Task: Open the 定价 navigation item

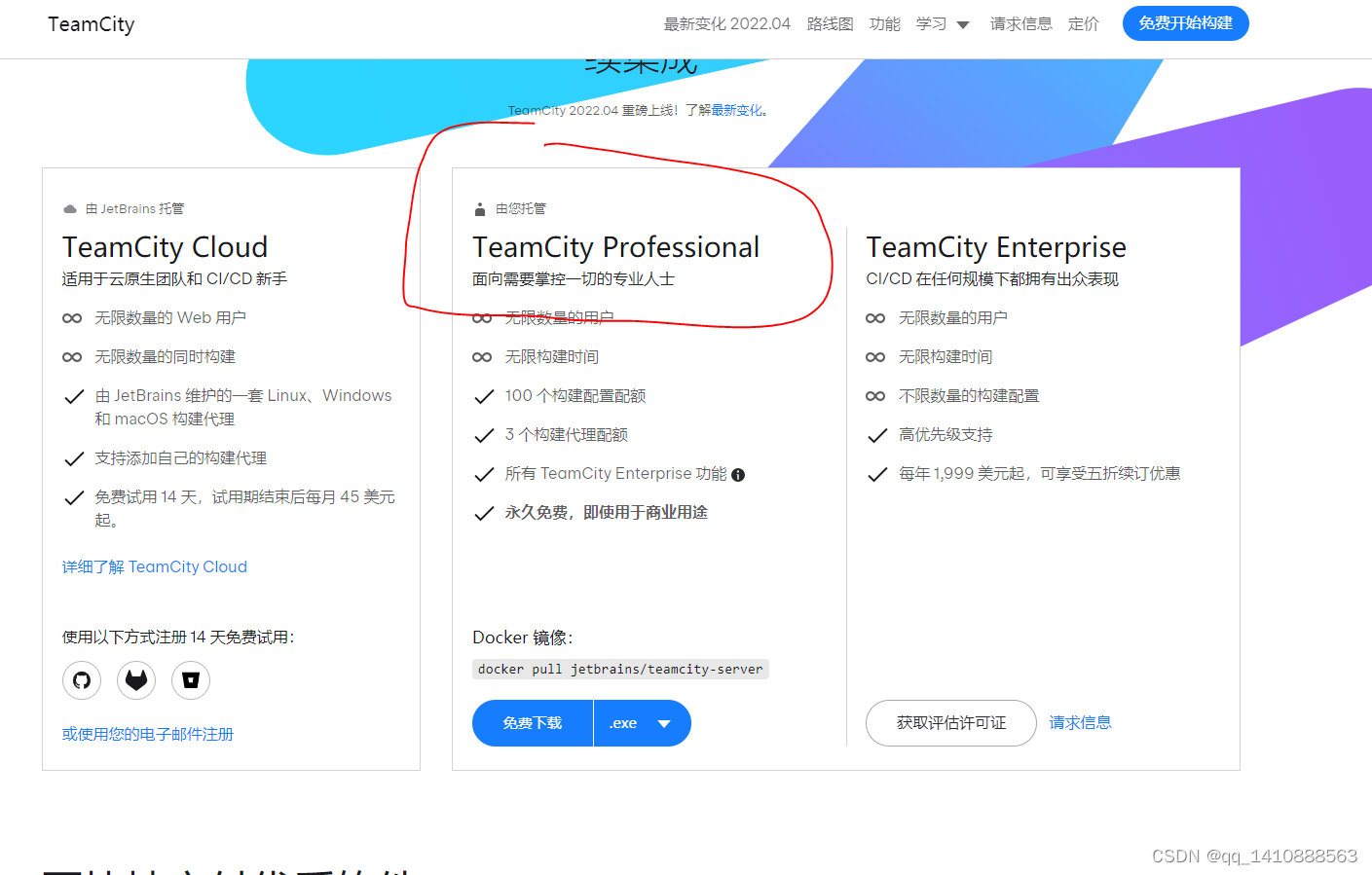Action: [x=1084, y=24]
